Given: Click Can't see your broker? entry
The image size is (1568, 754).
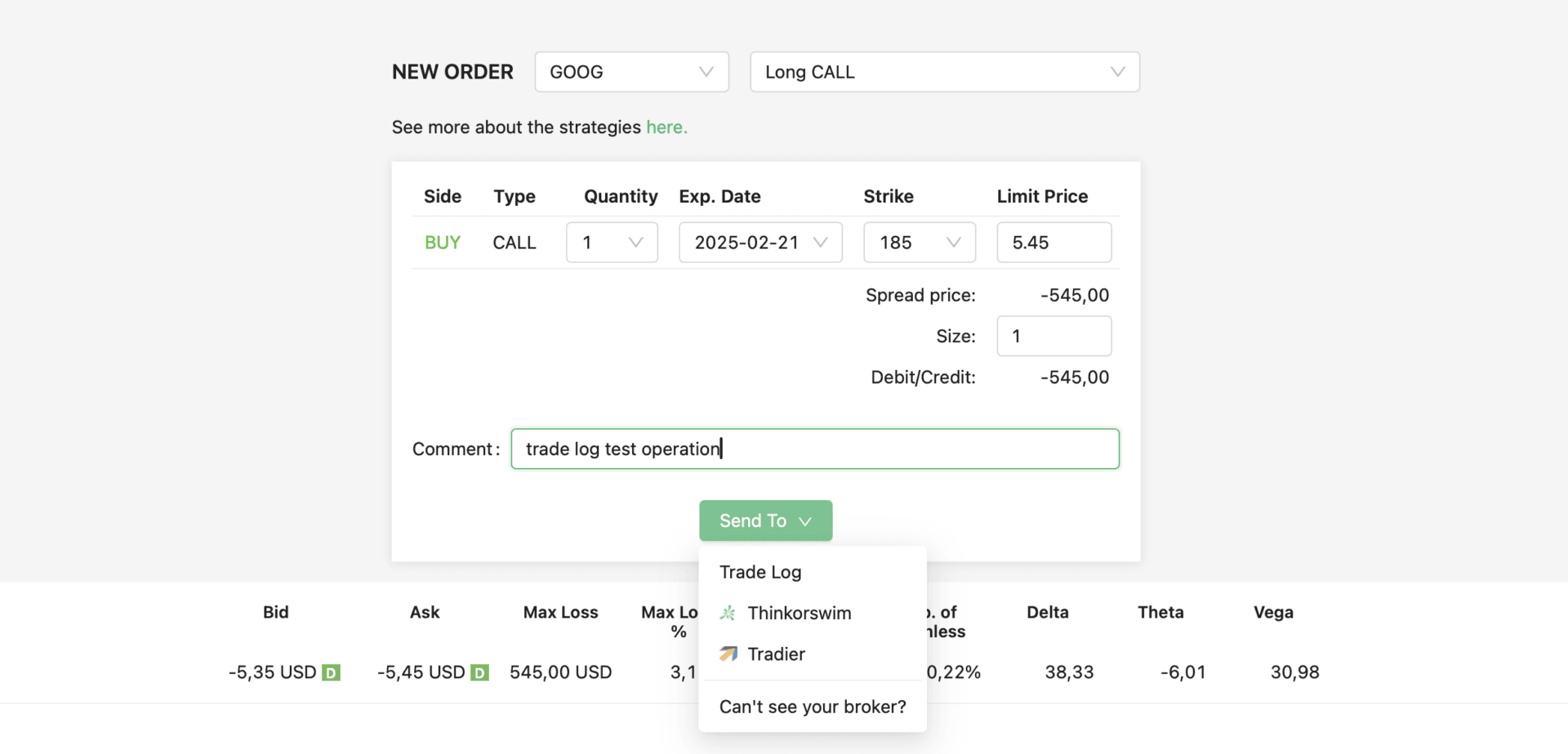Looking at the screenshot, I should coord(813,707).
